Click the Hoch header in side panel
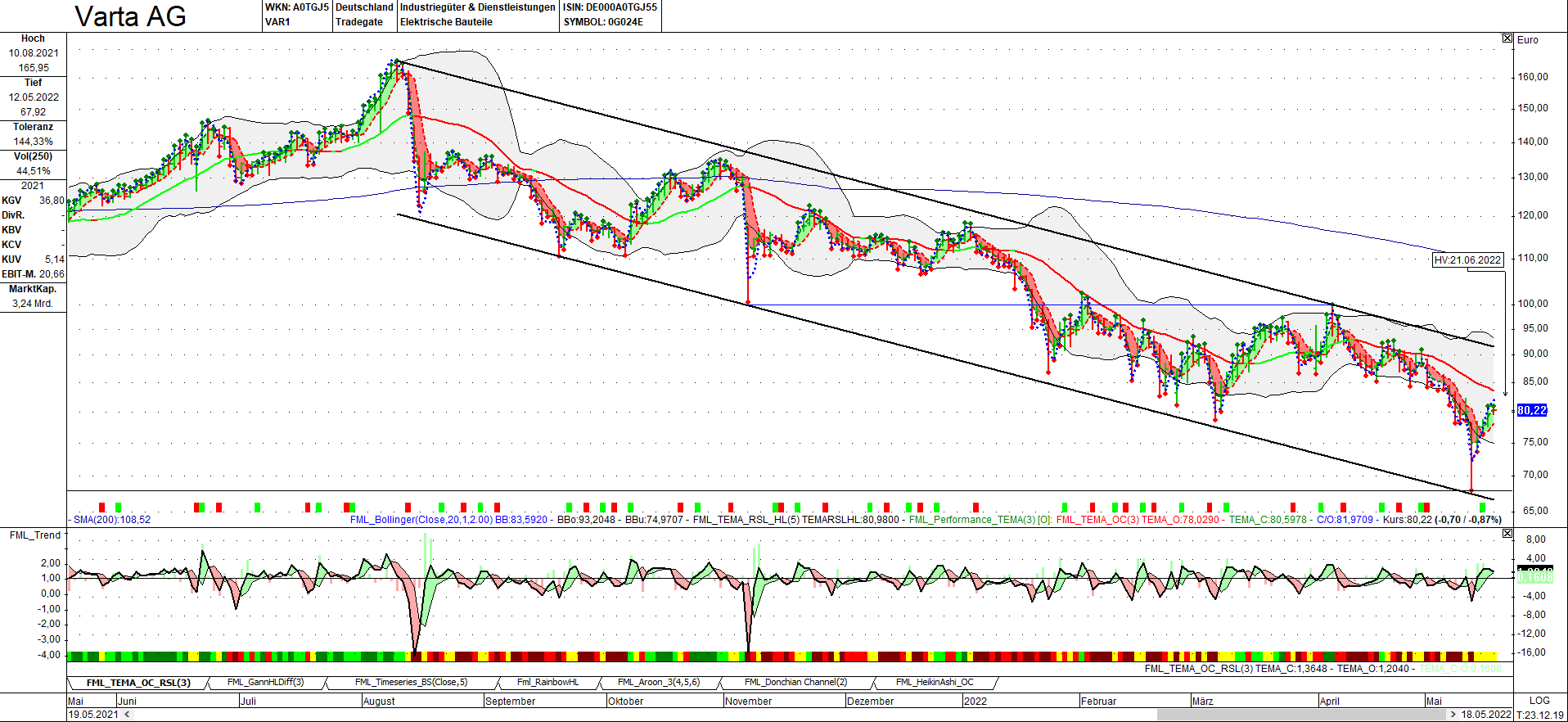 [33, 38]
